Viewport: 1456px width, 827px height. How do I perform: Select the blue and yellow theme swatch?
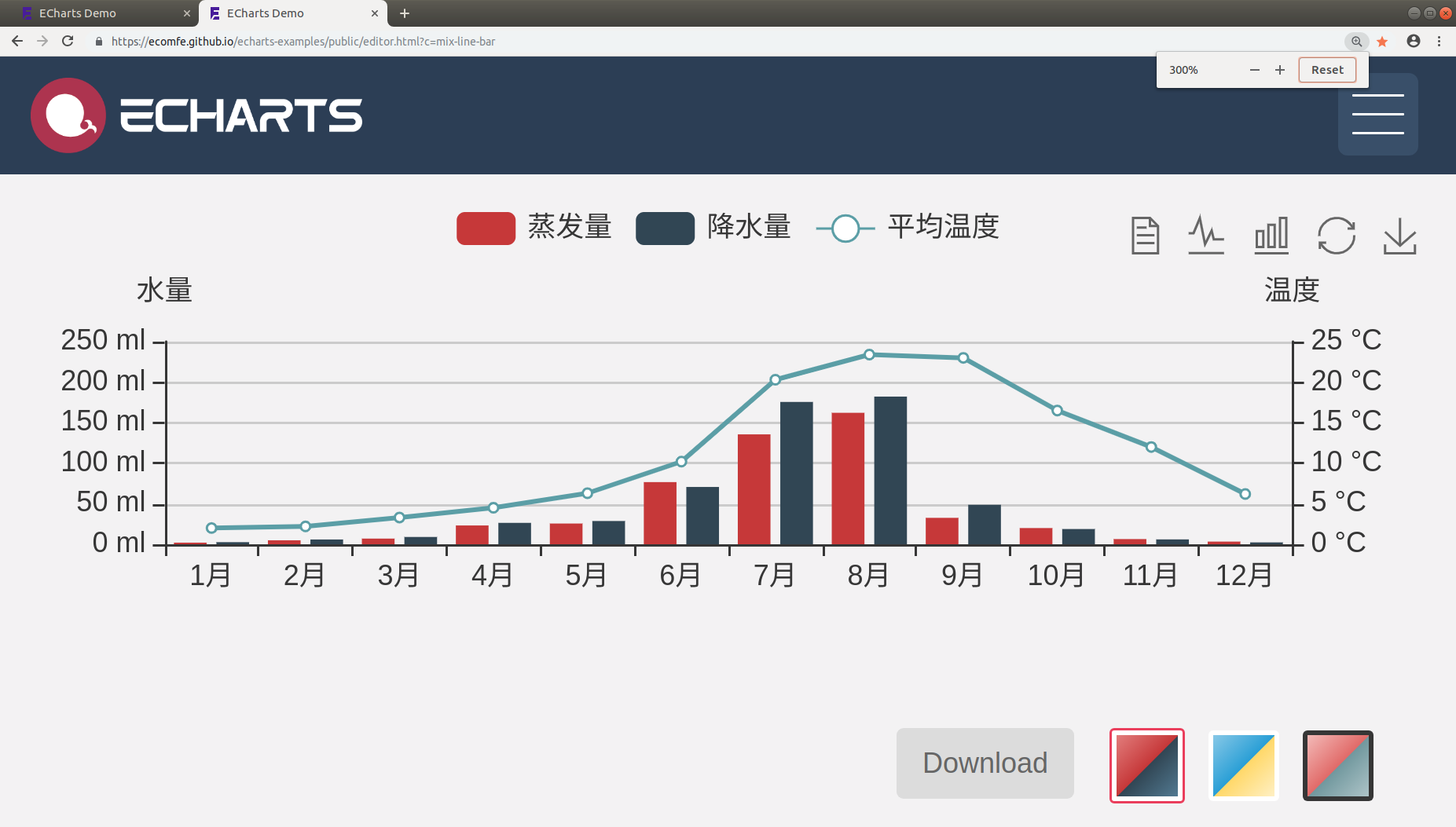coord(1243,764)
